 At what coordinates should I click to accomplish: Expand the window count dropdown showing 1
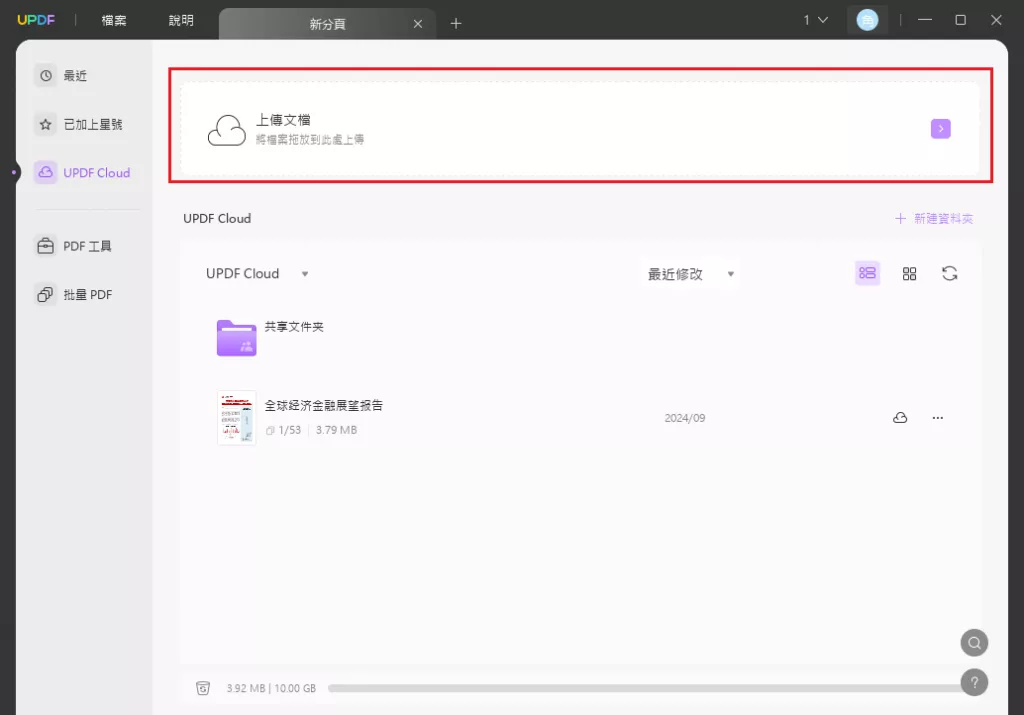[x=815, y=20]
